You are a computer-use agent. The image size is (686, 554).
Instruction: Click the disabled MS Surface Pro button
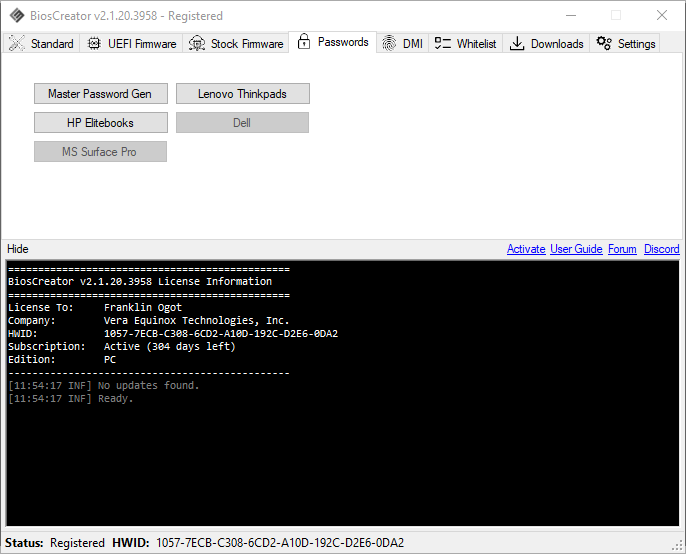coord(100,151)
